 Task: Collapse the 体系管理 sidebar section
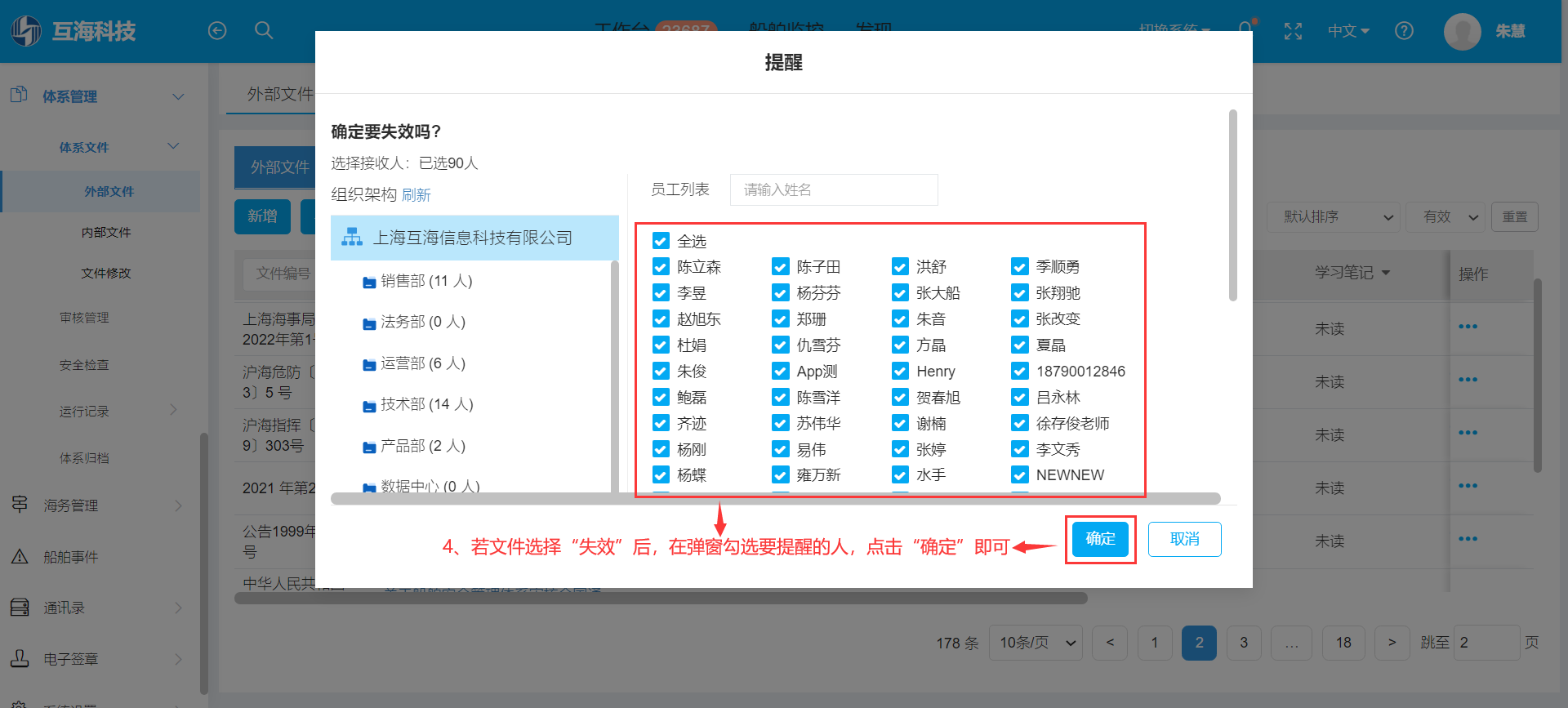pyautogui.click(x=177, y=96)
